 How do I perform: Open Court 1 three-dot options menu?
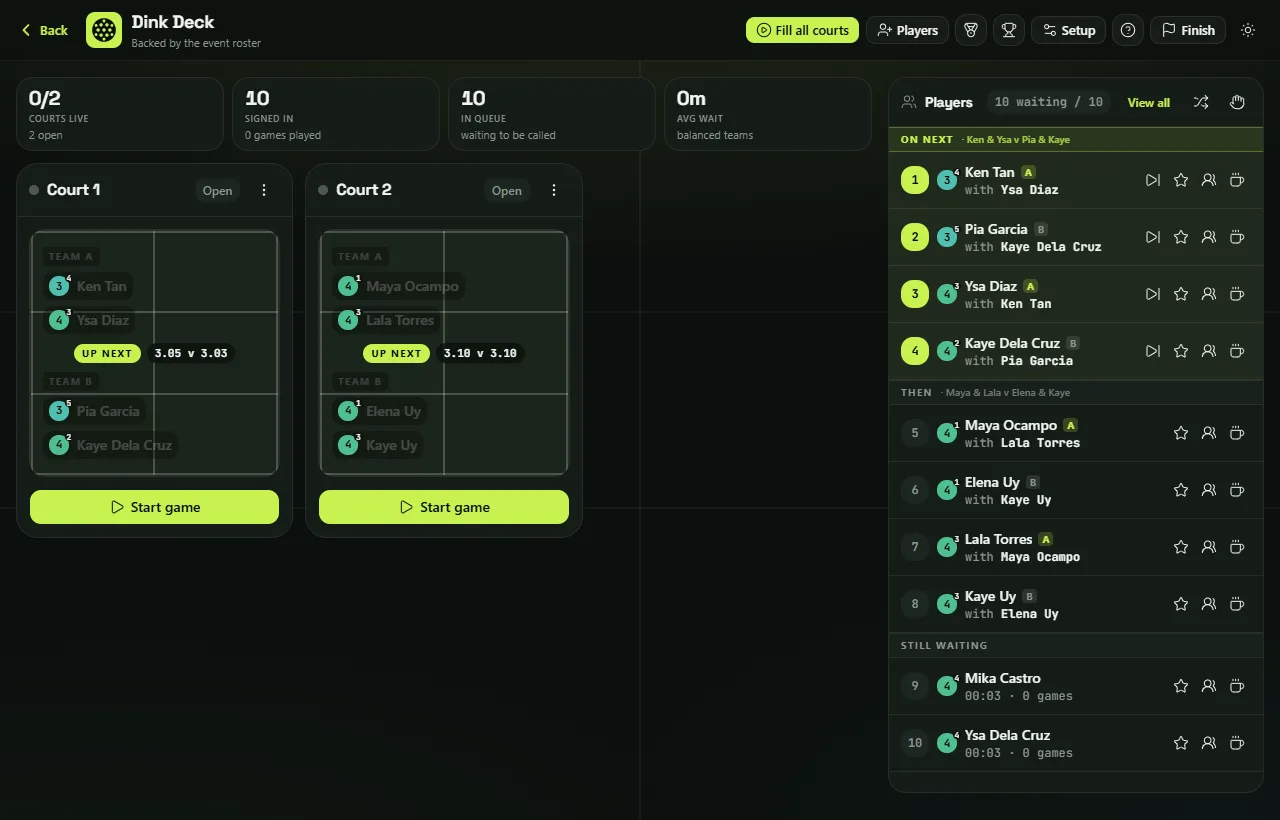[x=264, y=190]
